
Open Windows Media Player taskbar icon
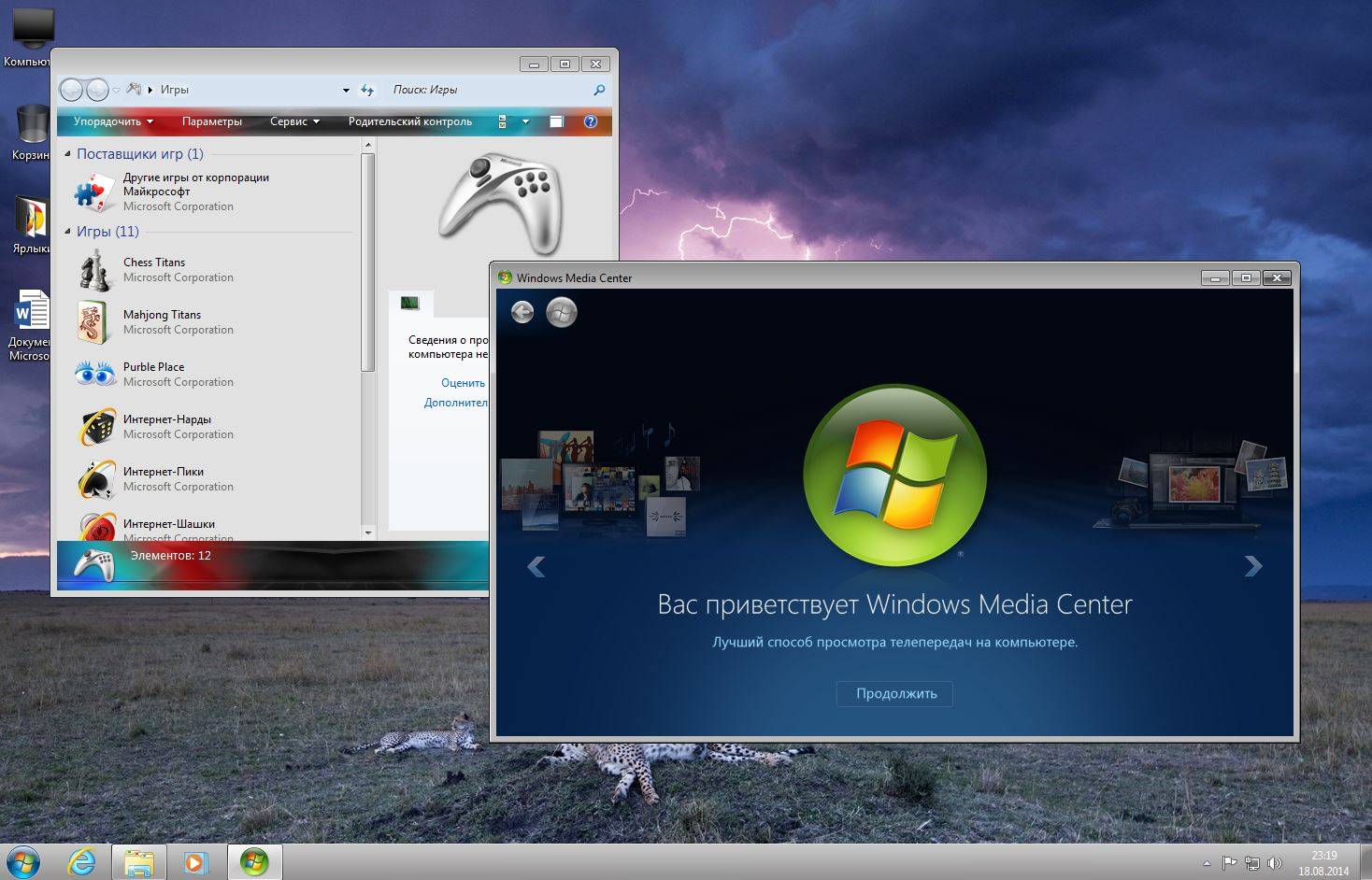click(196, 861)
